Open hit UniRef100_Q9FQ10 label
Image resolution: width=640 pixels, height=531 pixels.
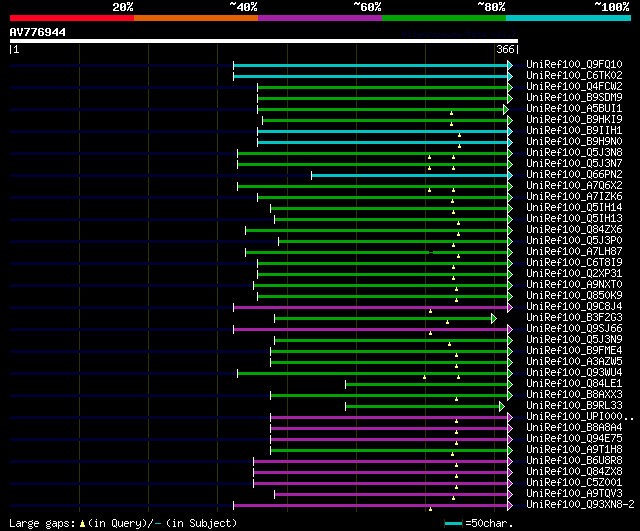pos(574,64)
